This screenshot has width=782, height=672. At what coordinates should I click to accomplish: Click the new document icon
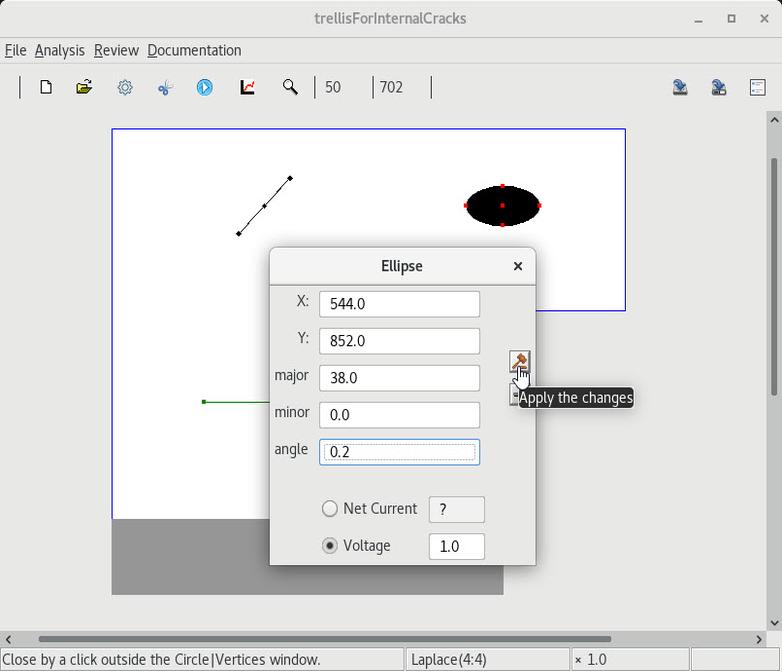click(x=46, y=88)
